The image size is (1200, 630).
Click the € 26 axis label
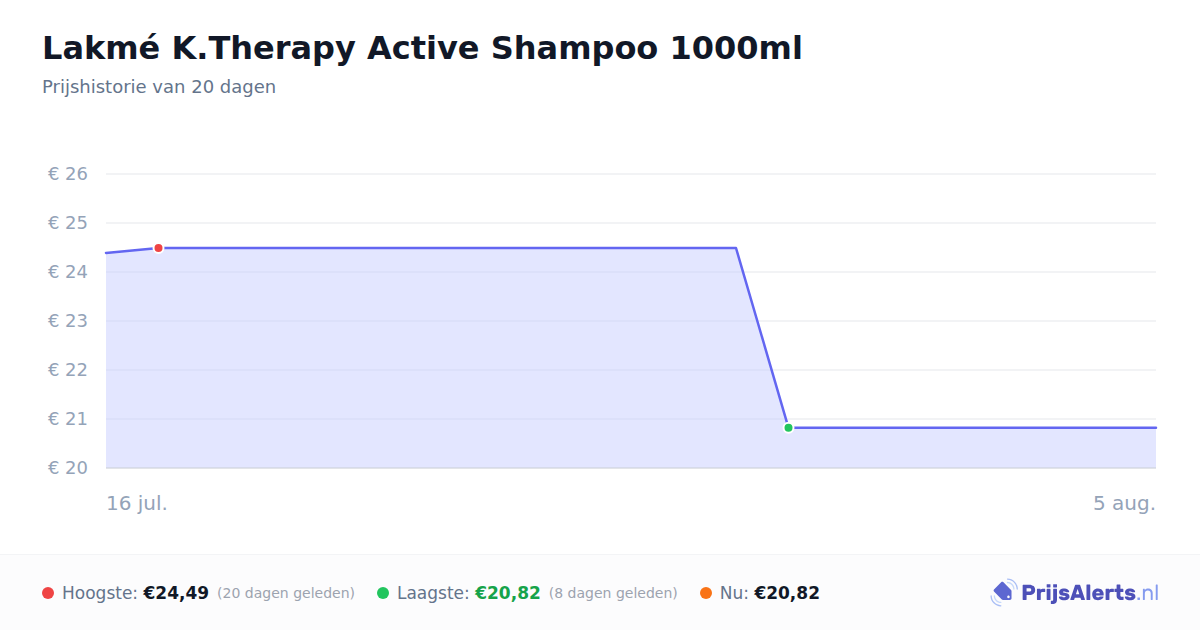(x=68, y=174)
